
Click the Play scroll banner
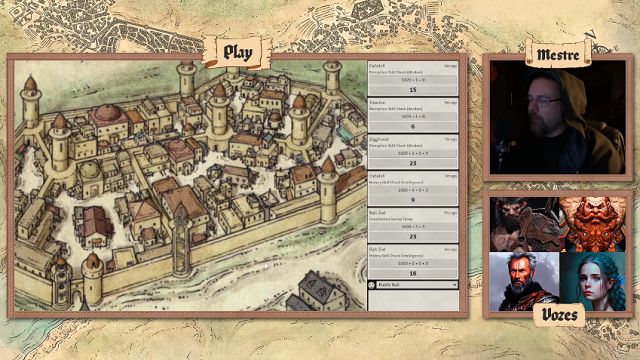(x=237, y=52)
